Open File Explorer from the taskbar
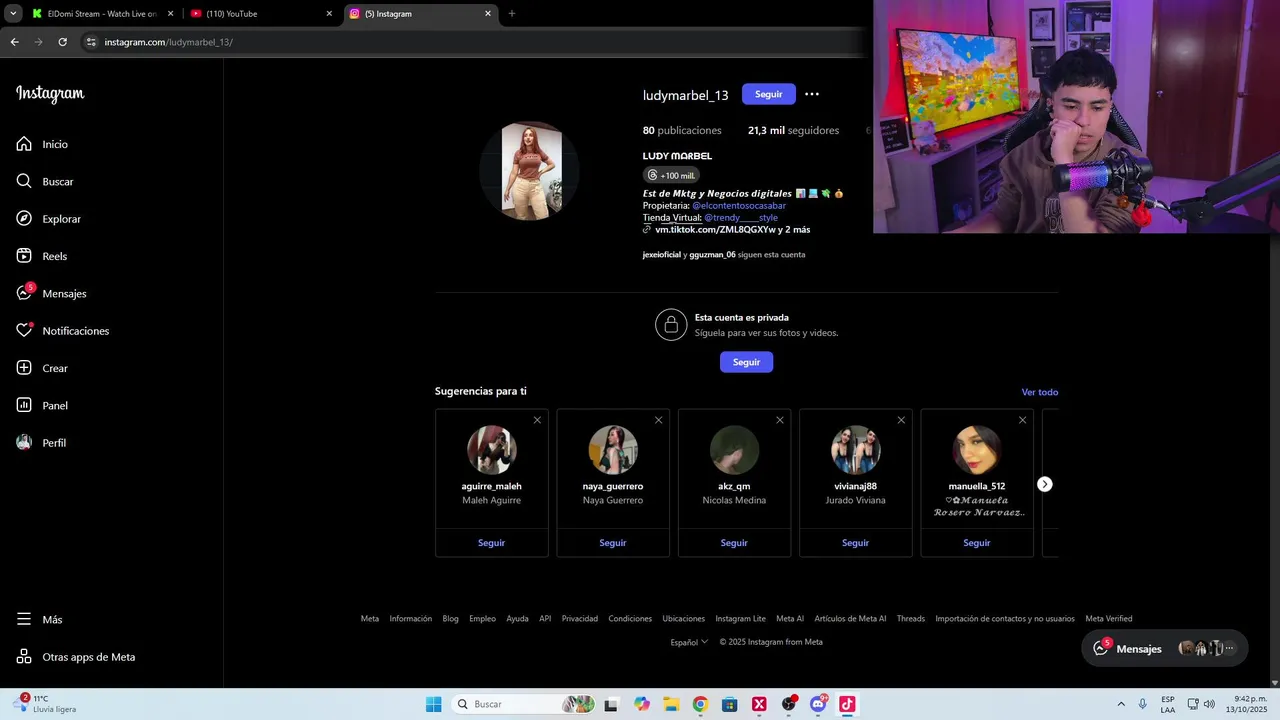Viewport: 1280px width, 720px height. click(671, 704)
